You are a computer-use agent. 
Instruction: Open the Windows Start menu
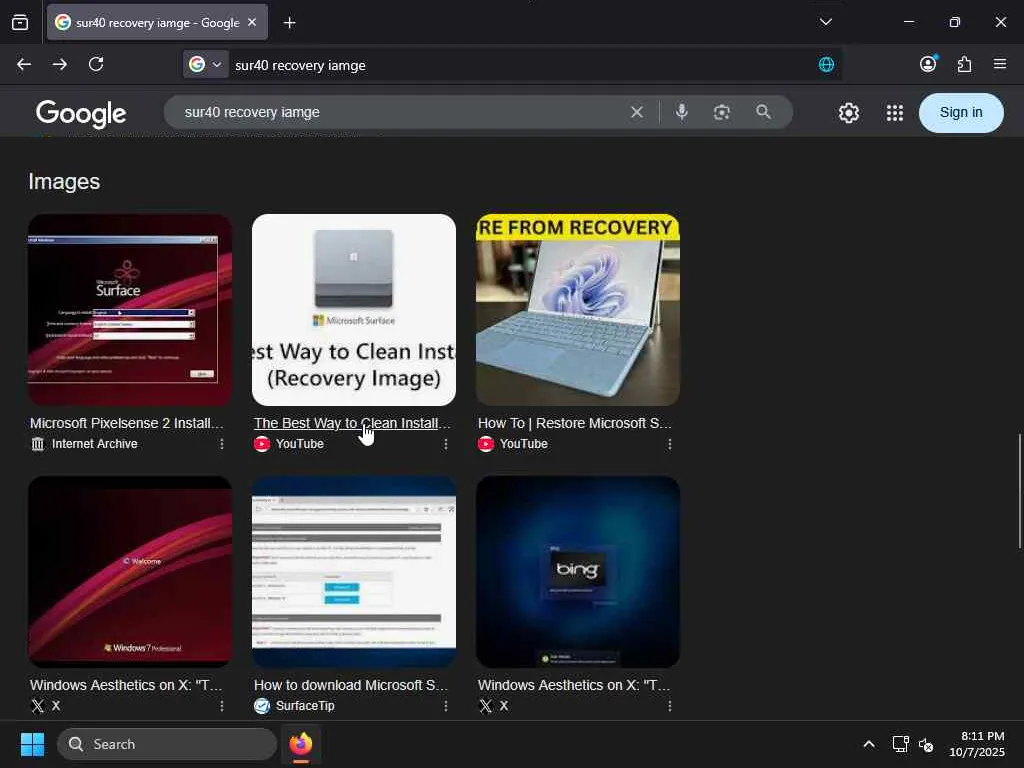(x=32, y=744)
